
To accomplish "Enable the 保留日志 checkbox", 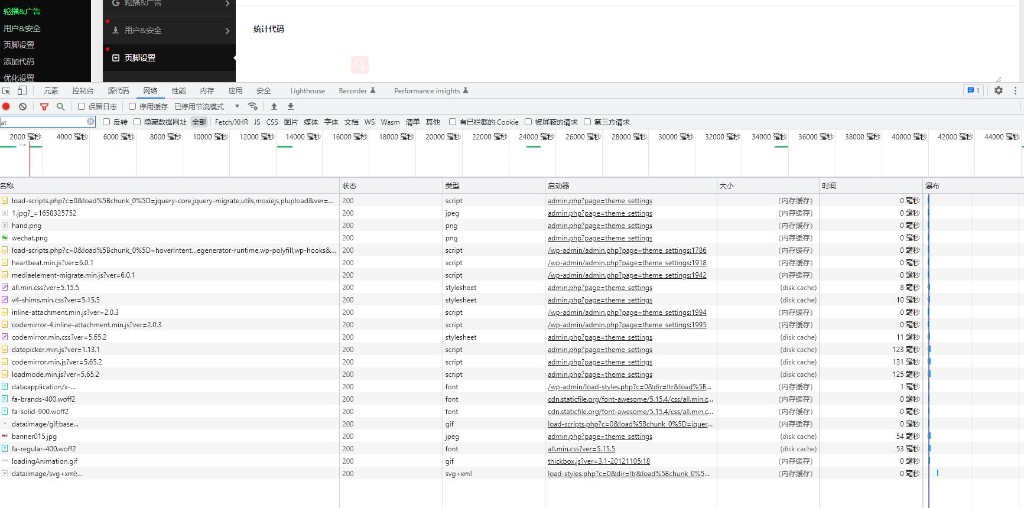I will (81, 106).
